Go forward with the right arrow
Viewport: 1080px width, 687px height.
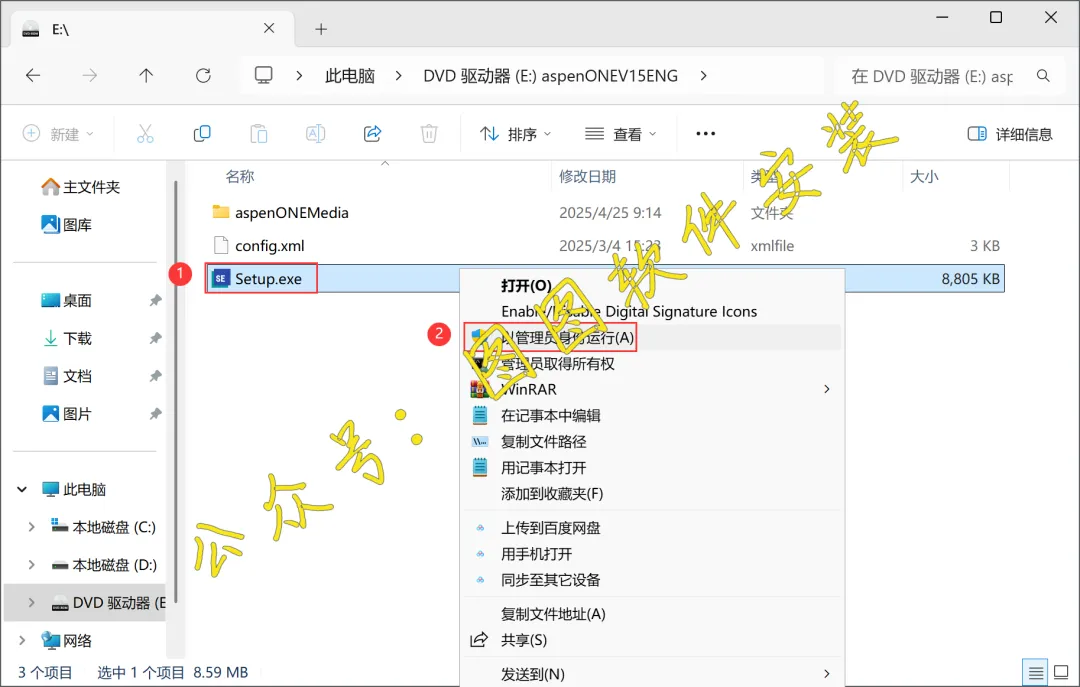(x=90, y=76)
